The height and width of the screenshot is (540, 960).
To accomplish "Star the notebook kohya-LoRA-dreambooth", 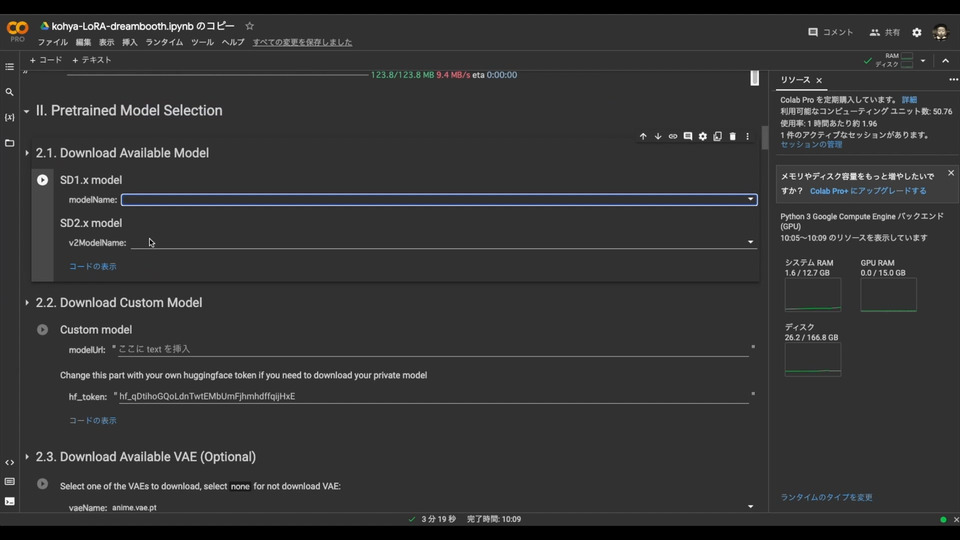I will [249, 26].
